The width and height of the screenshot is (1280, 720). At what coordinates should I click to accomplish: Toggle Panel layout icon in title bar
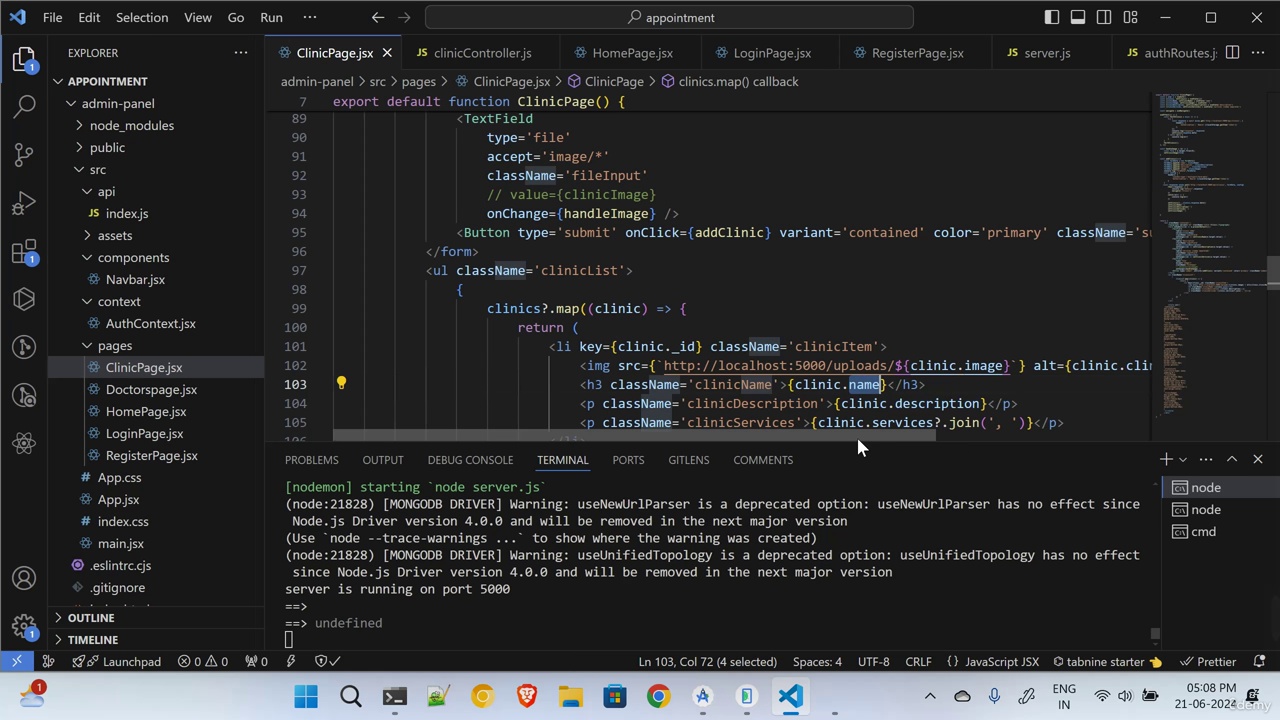click(x=1078, y=17)
